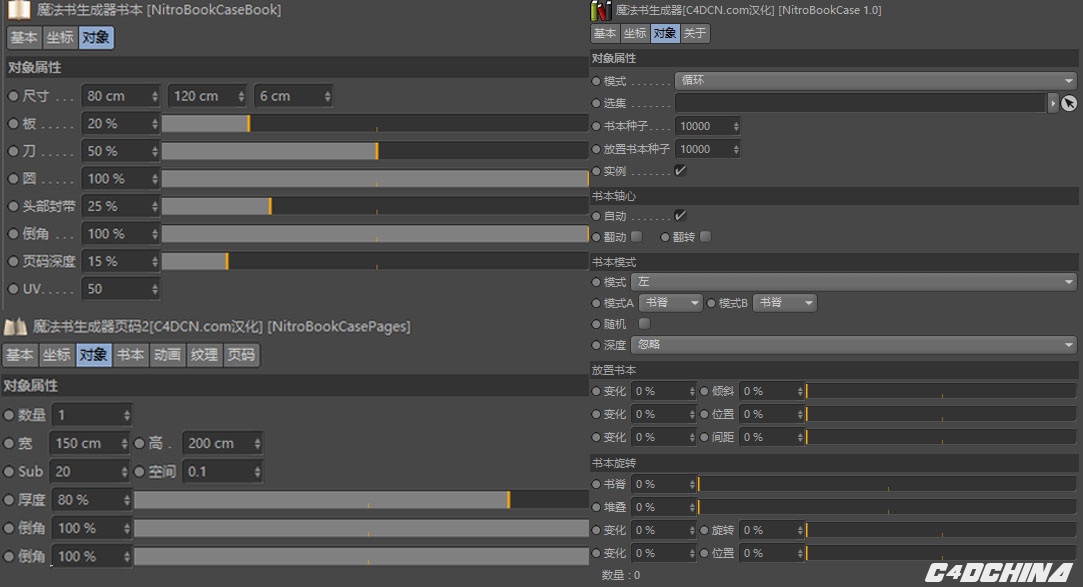
Task: Toggle the keyframe dot next to 间距
Action: [x=705, y=437]
